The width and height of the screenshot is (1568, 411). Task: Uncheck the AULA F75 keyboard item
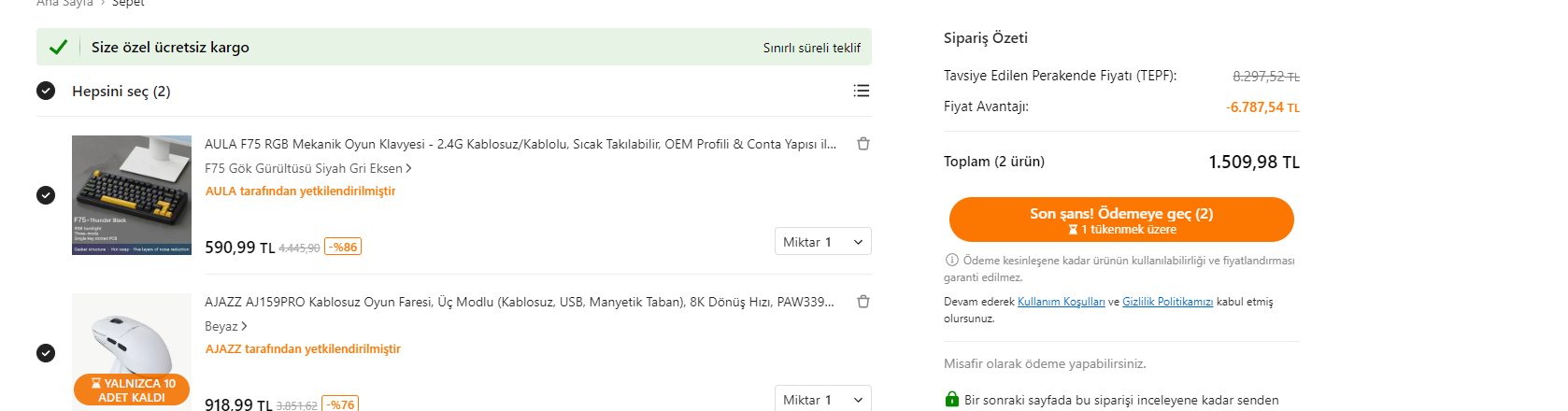(x=46, y=195)
